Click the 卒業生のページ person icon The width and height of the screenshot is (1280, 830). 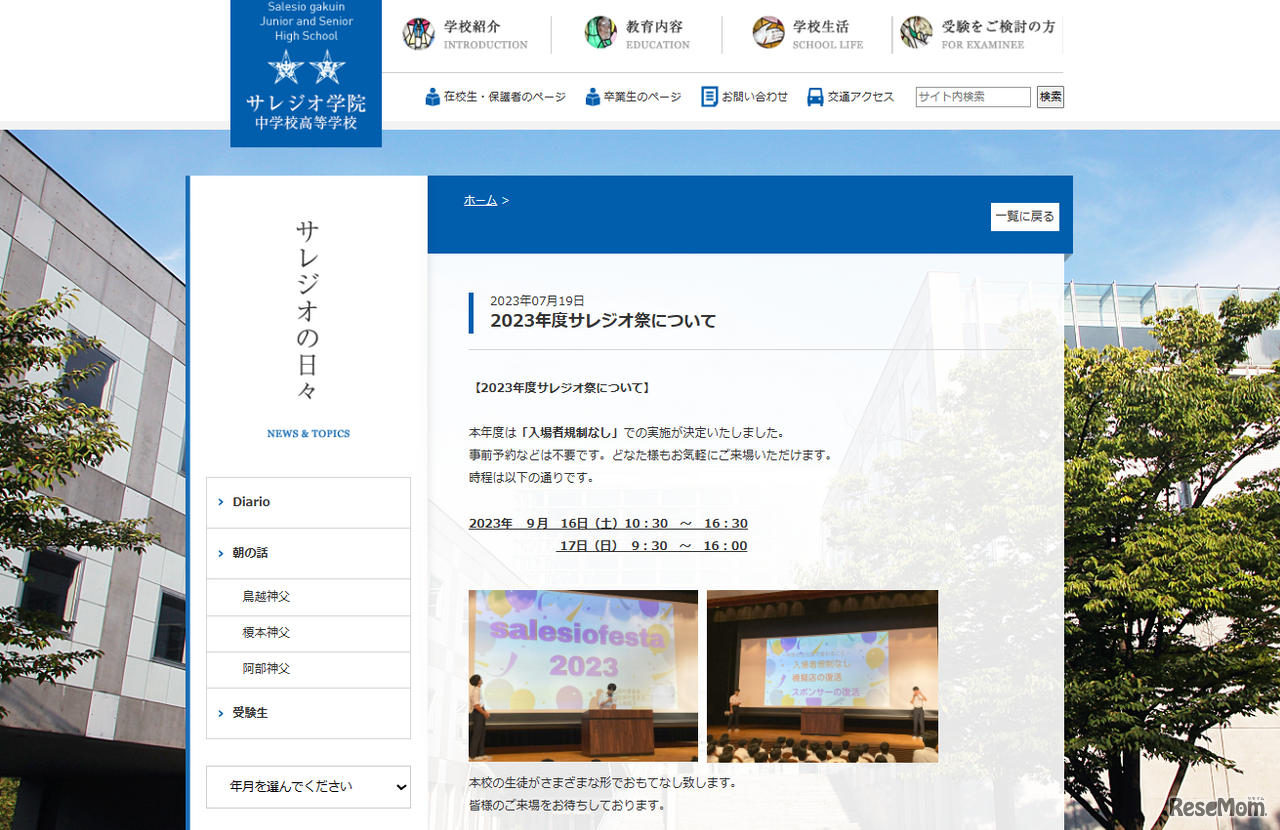click(x=593, y=97)
